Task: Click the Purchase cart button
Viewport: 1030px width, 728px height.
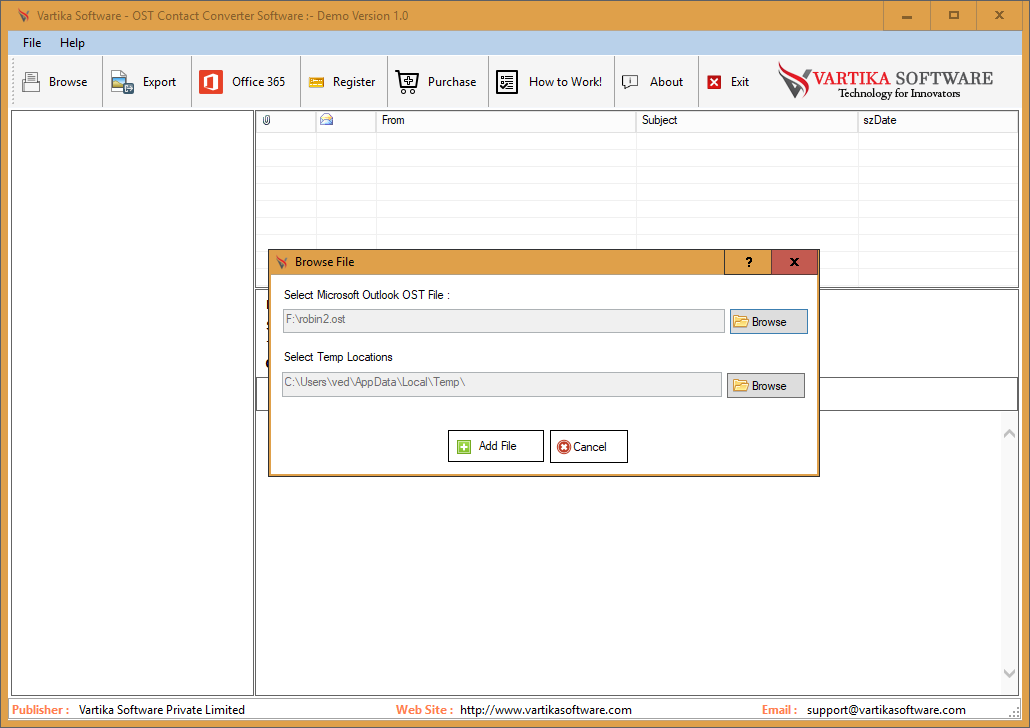Action: pyautogui.click(x=436, y=82)
